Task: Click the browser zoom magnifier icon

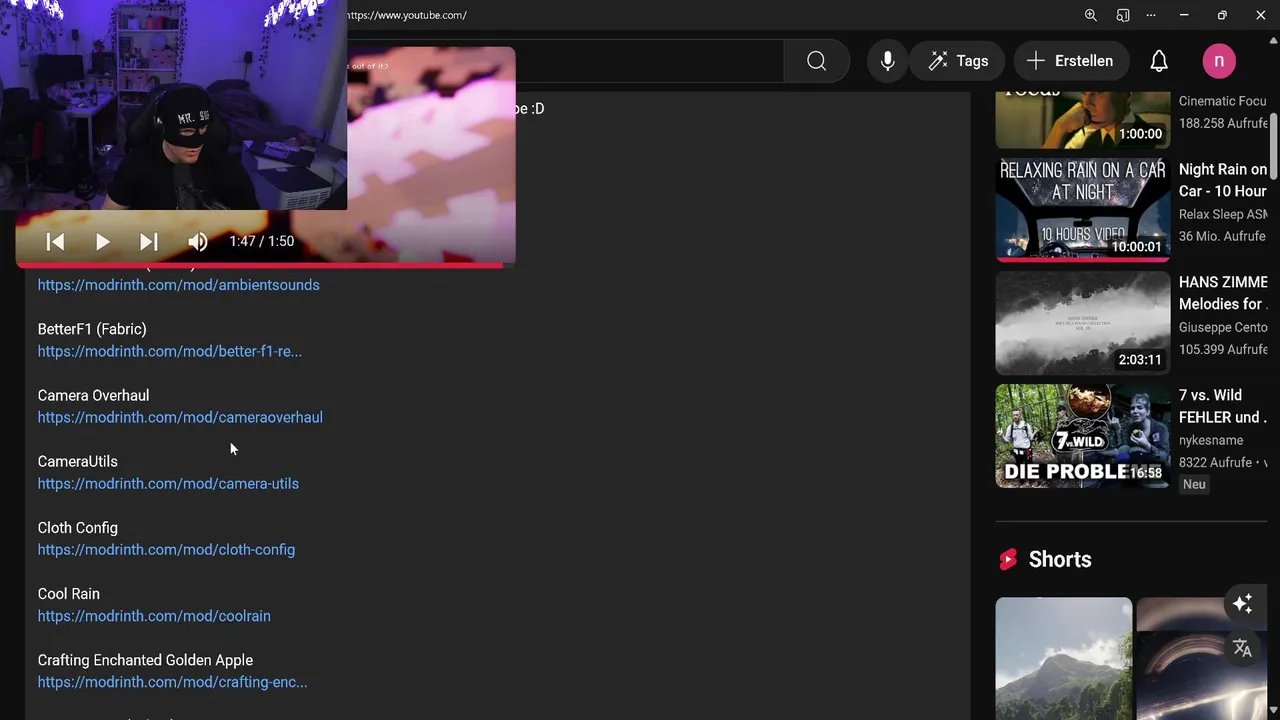Action: pos(1091,15)
